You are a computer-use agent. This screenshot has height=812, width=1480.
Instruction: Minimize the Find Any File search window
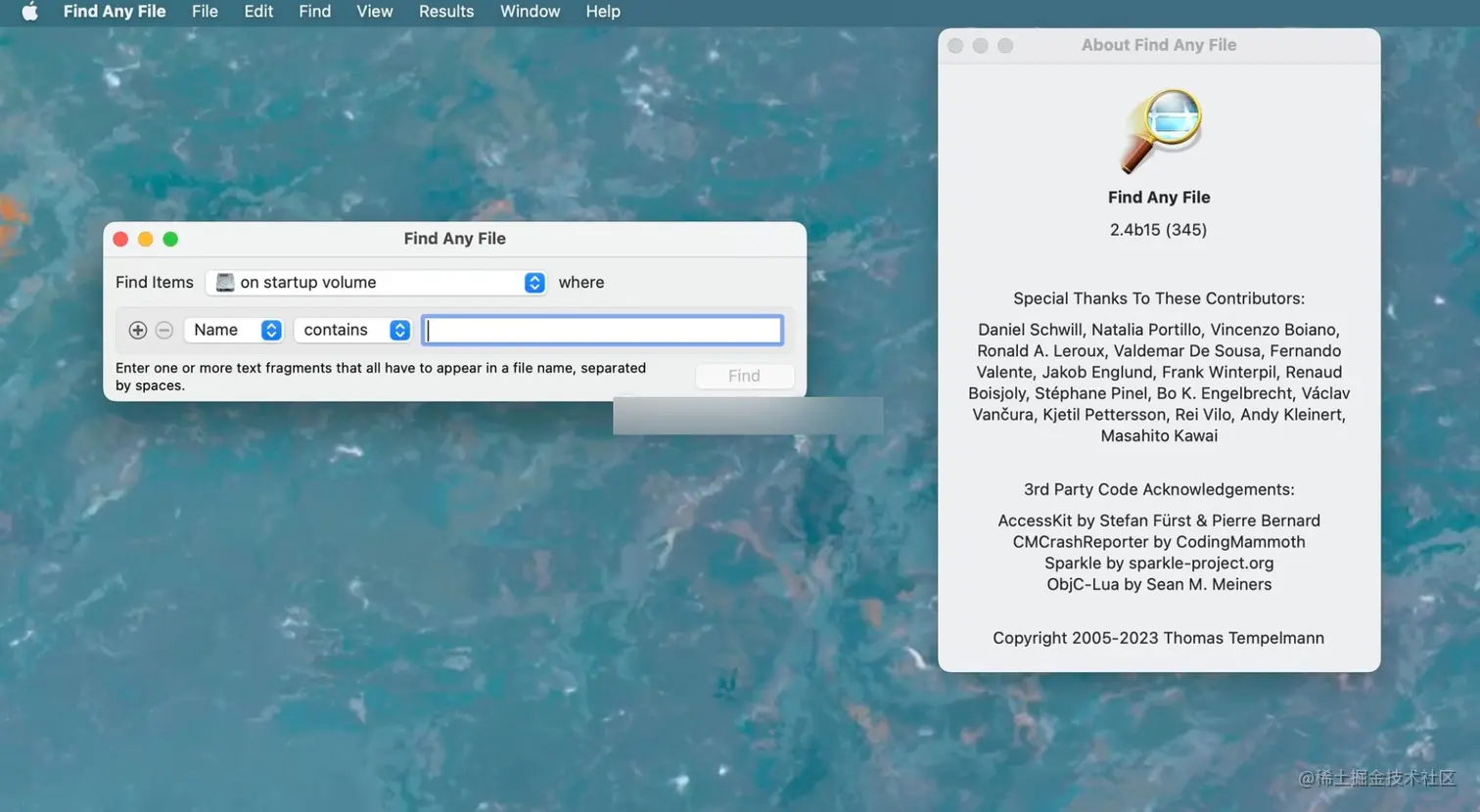pyautogui.click(x=145, y=240)
